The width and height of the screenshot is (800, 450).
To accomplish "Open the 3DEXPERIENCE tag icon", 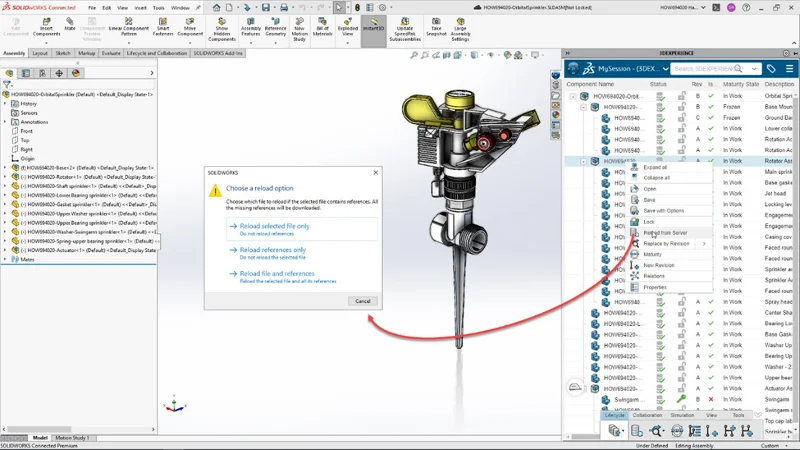I will pyautogui.click(x=771, y=69).
